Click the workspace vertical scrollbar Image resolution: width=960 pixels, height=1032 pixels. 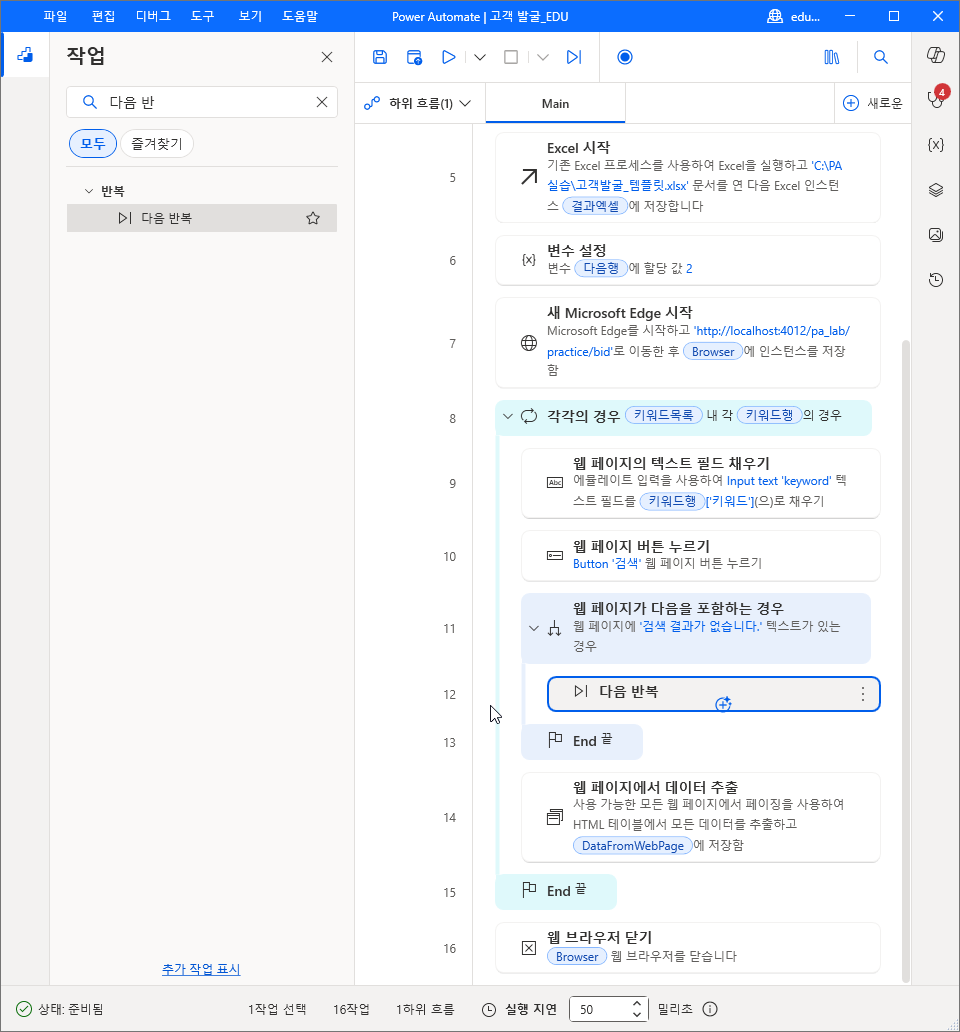(x=905, y=661)
